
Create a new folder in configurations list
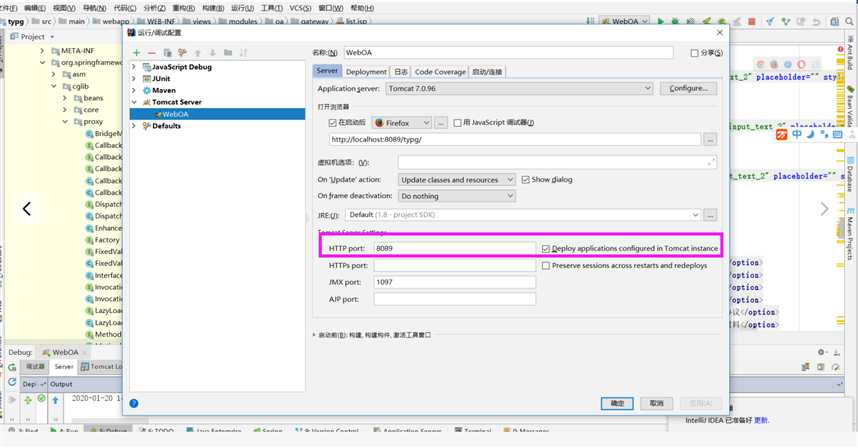tap(228, 53)
